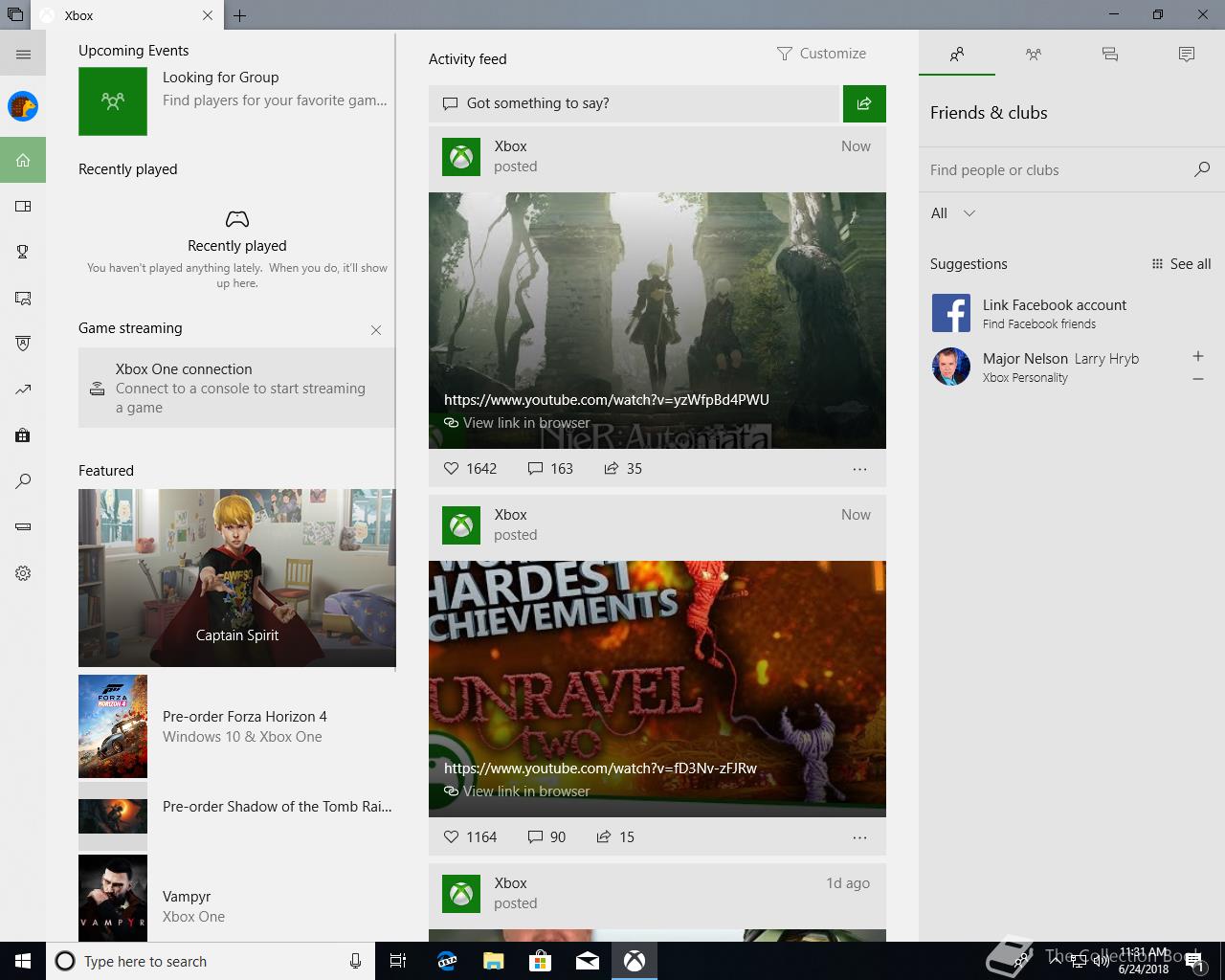1225x980 pixels.
Task: Open Microsoft Store bag icon in sidebar
Action: click(23, 435)
